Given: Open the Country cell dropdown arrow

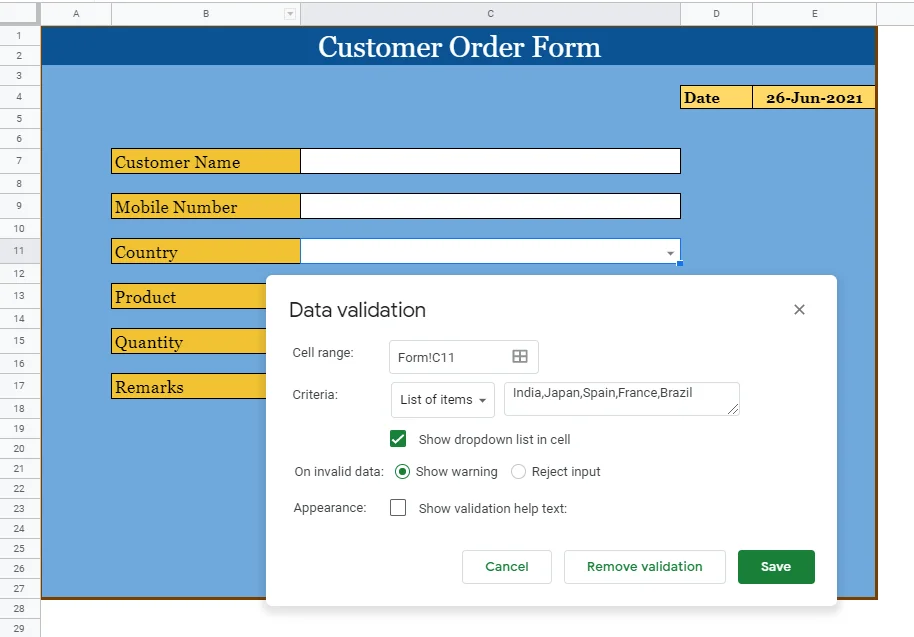Looking at the screenshot, I should [670, 253].
